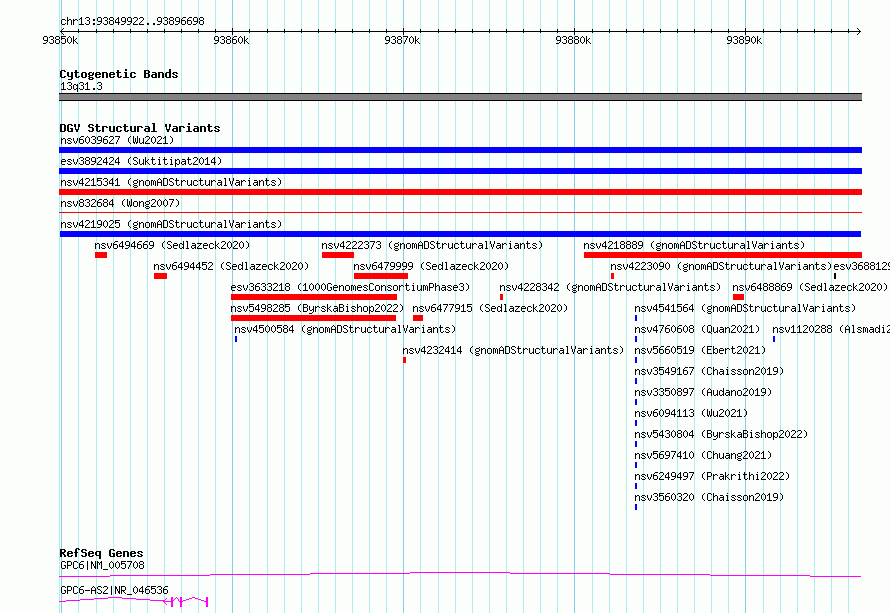Click nsv6094113 (Wu2021) label
890x613 pixels.
pyautogui.click(x=691, y=413)
